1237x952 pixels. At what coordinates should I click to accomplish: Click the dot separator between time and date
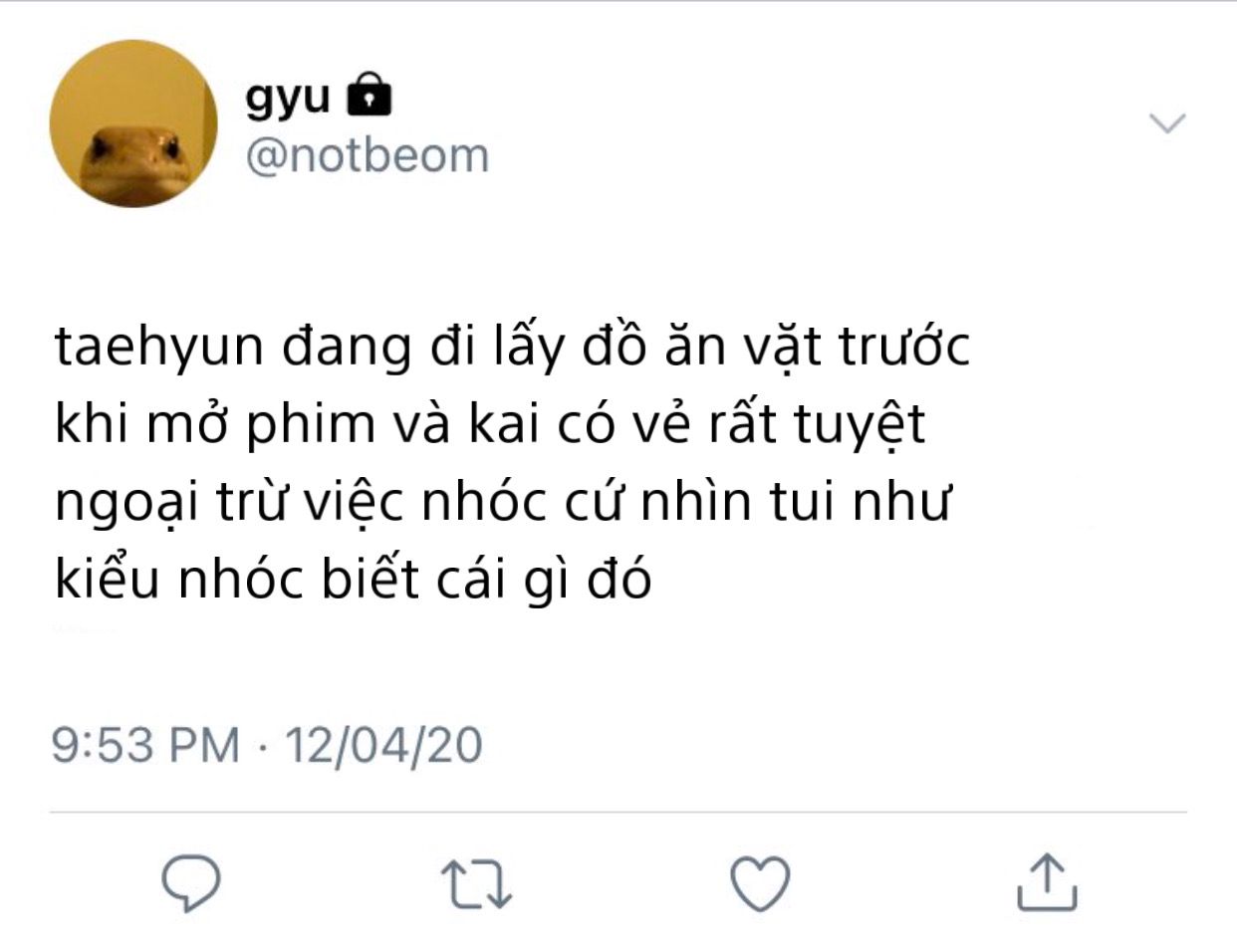264,746
